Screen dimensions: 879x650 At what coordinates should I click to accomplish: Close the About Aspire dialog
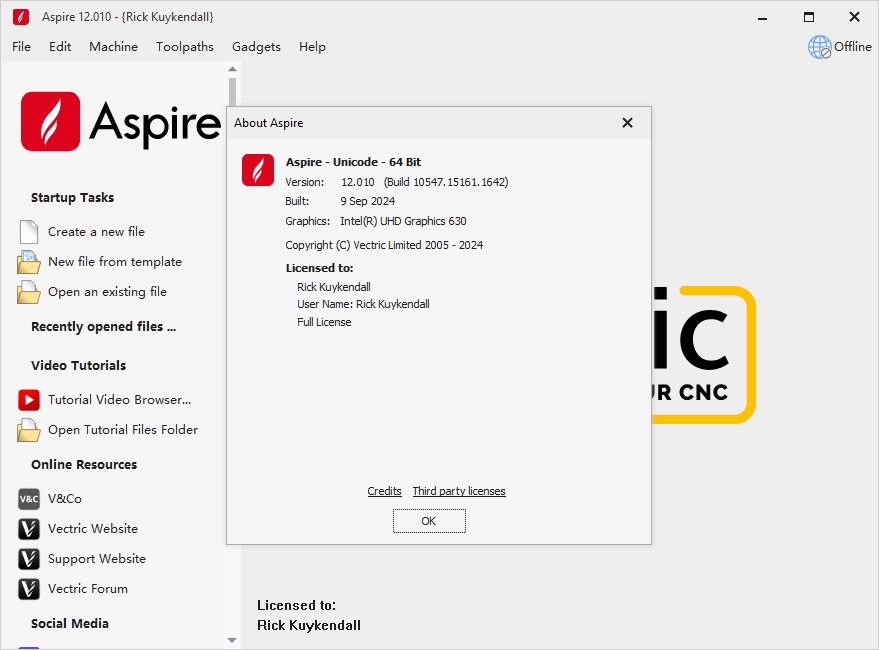coord(627,123)
